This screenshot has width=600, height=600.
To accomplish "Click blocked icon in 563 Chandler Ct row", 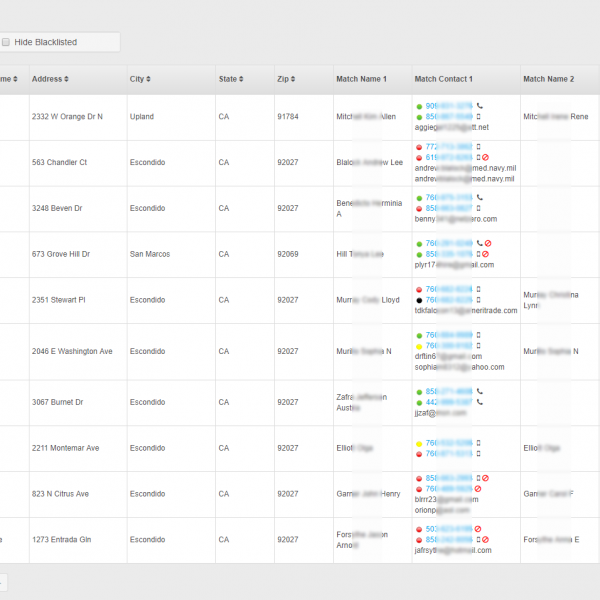I will tap(486, 158).
